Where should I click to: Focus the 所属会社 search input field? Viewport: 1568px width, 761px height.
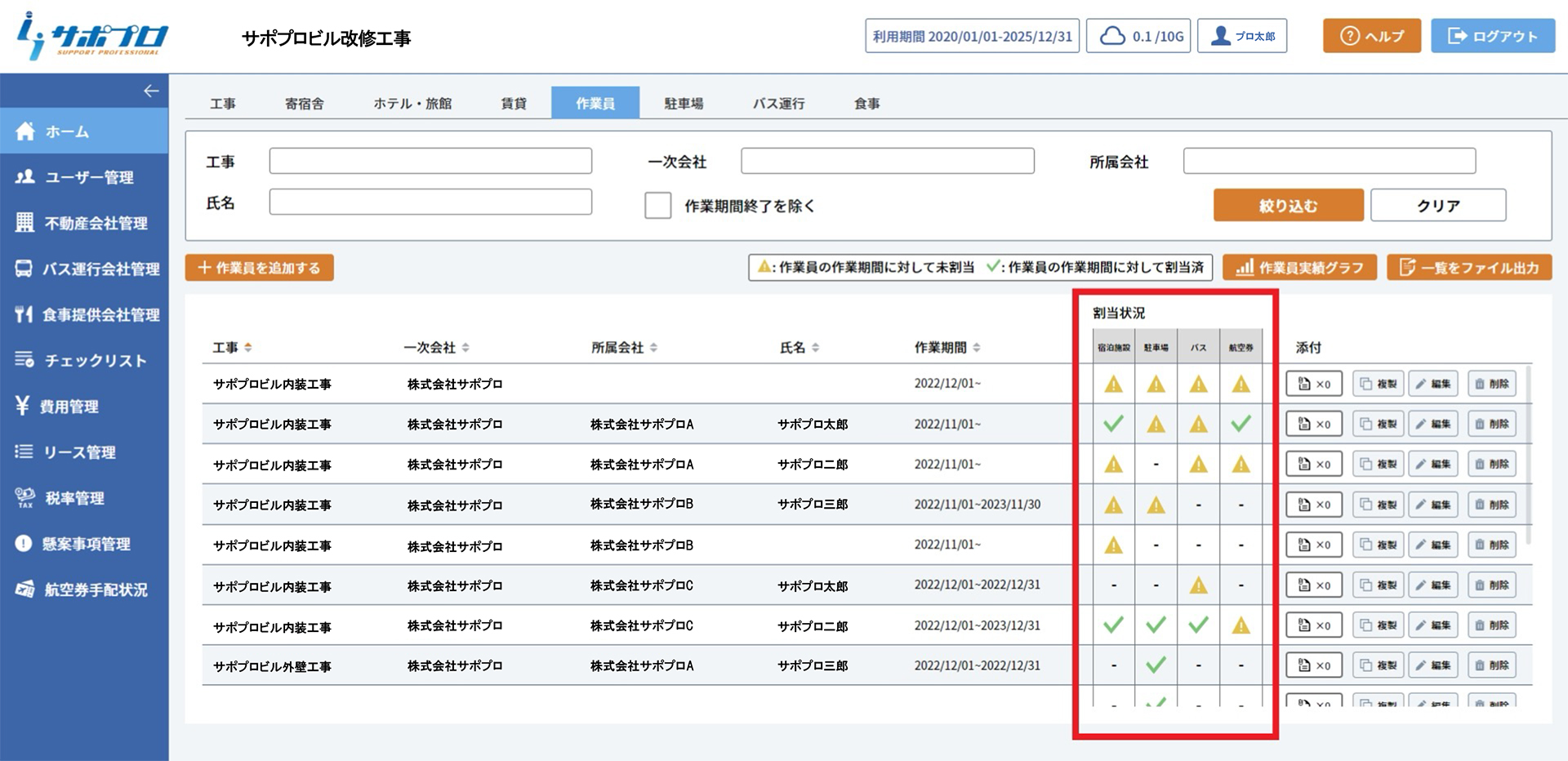[x=1329, y=162]
